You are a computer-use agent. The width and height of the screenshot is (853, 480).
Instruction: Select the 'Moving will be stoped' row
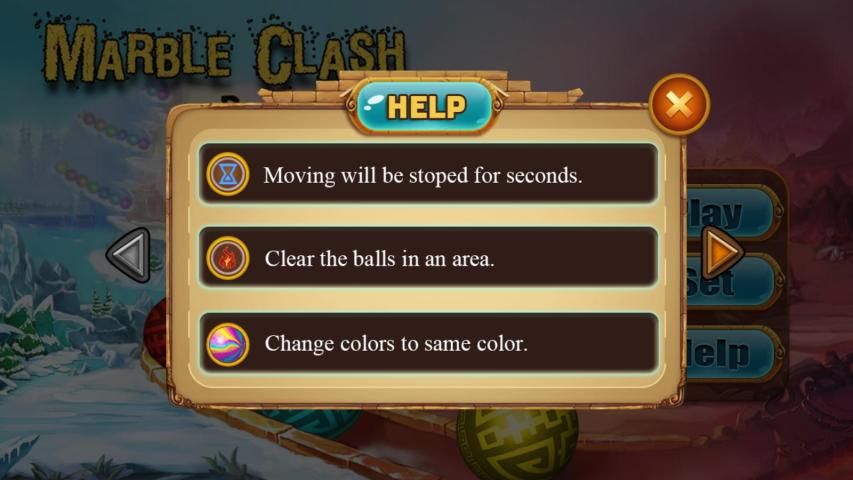(429, 174)
